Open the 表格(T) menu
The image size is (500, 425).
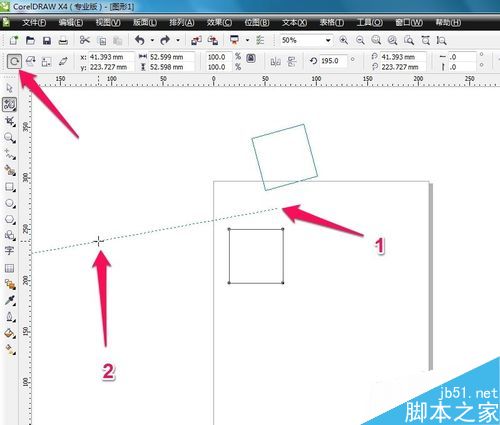(332, 23)
